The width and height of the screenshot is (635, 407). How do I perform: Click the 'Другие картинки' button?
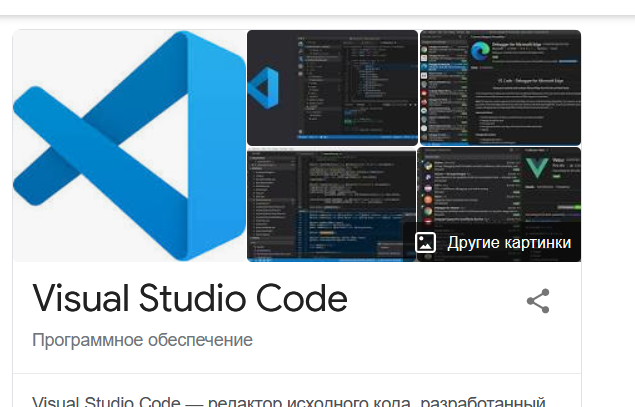click(x=492, y=242)
